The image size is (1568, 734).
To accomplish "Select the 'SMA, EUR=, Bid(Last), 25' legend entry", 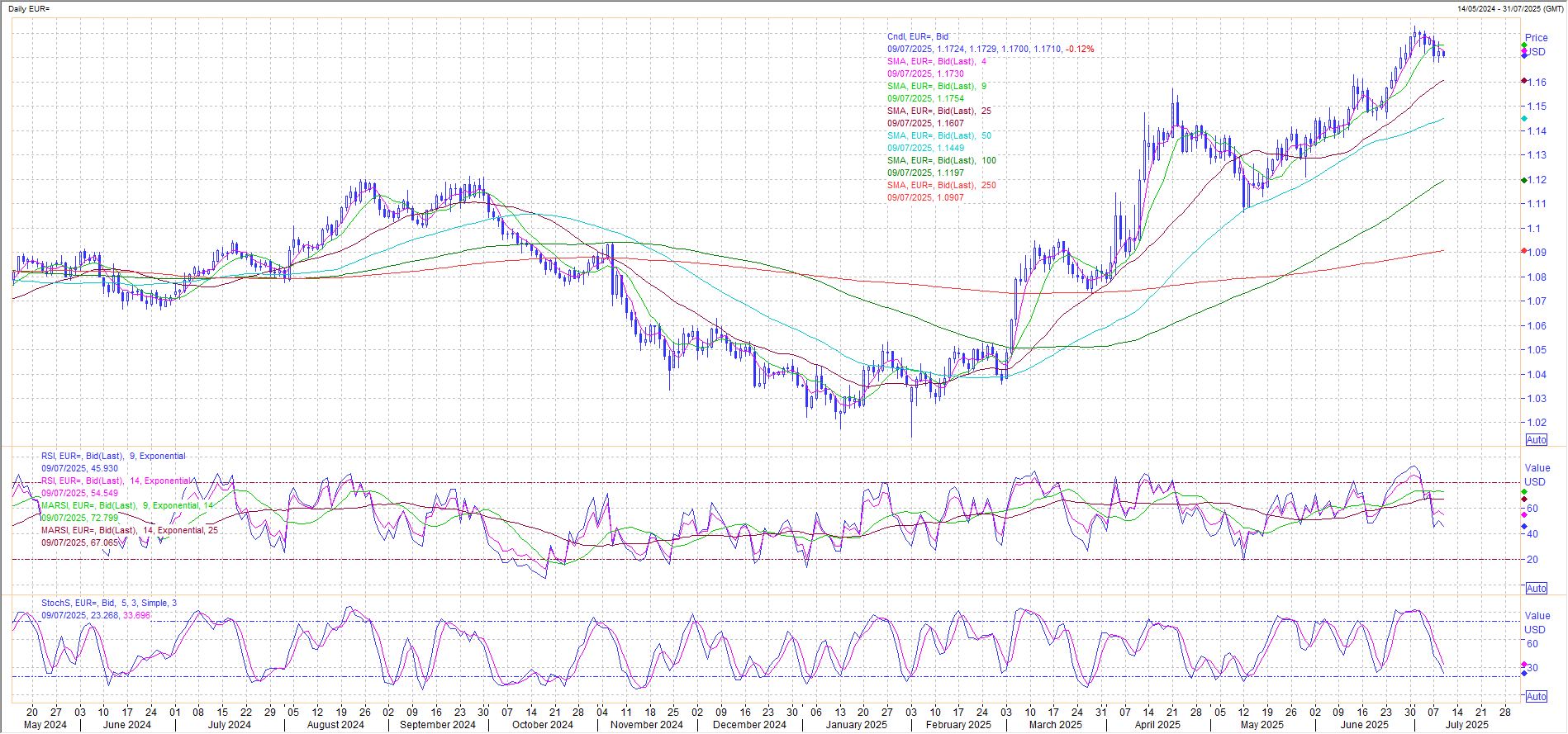I will tap(939, 111).
